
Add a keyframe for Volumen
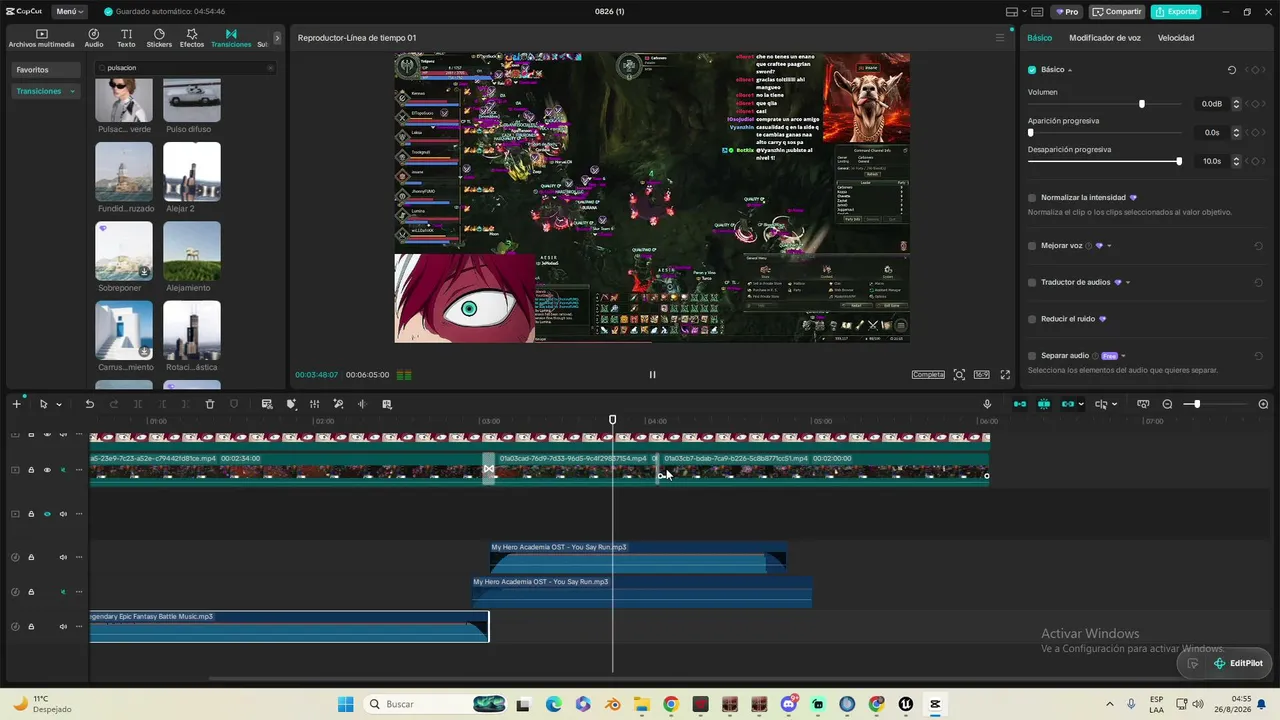tap(1255, 104)
